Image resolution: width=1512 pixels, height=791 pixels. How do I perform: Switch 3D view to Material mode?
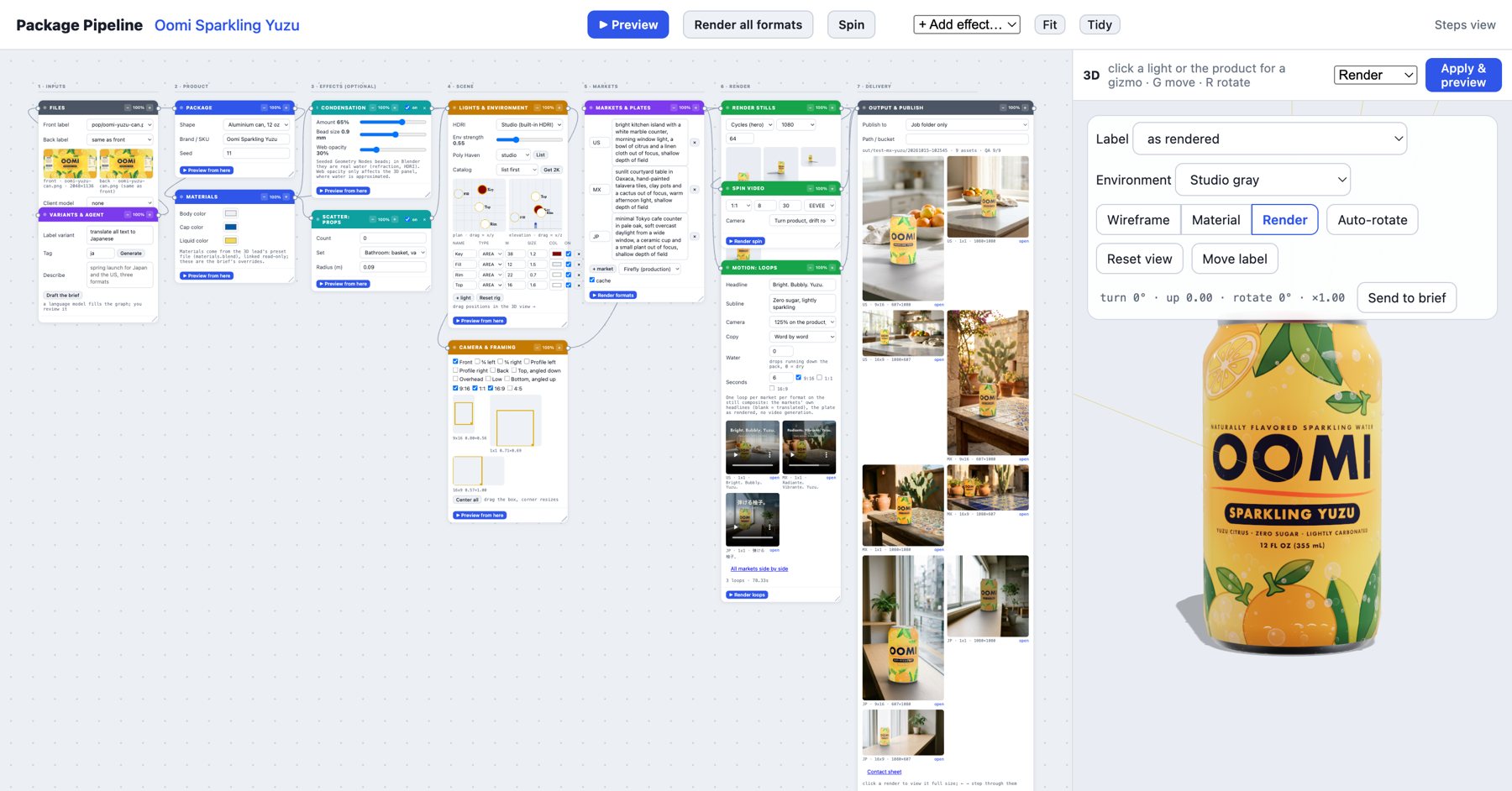click(x=1215, y=220)
